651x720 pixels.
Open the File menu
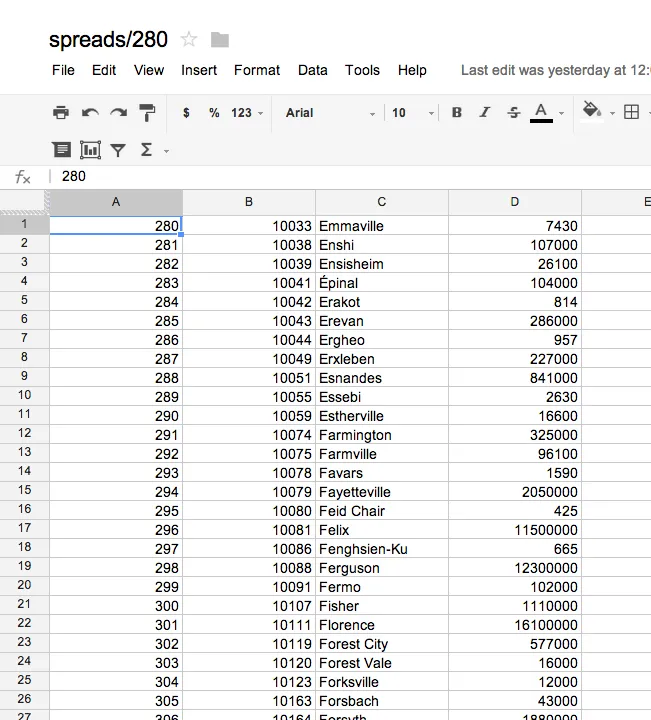pos(63,70)
